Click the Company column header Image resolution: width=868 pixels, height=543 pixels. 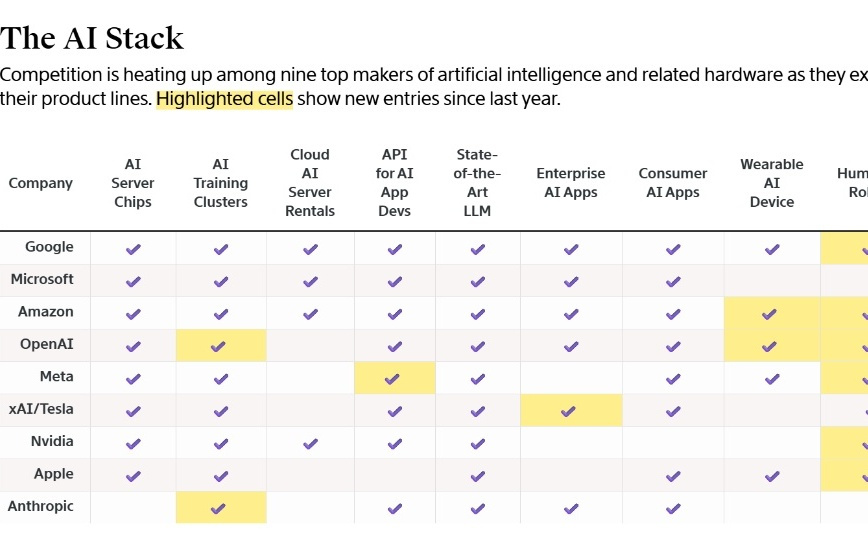click(41, 183)
